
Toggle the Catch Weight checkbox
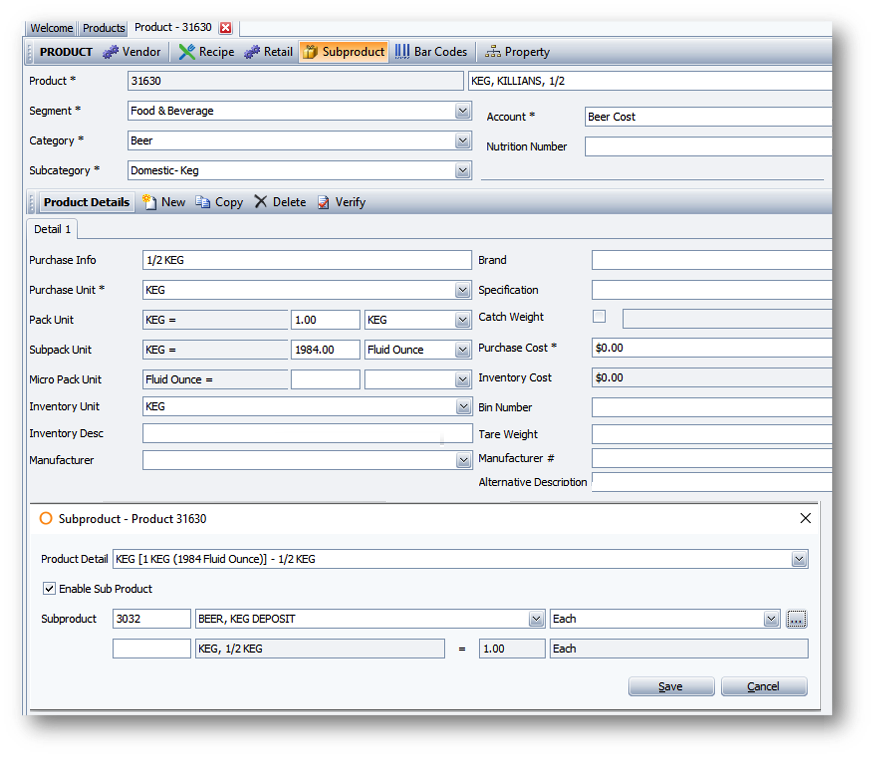pyautogui.click(x=599, y=317)
